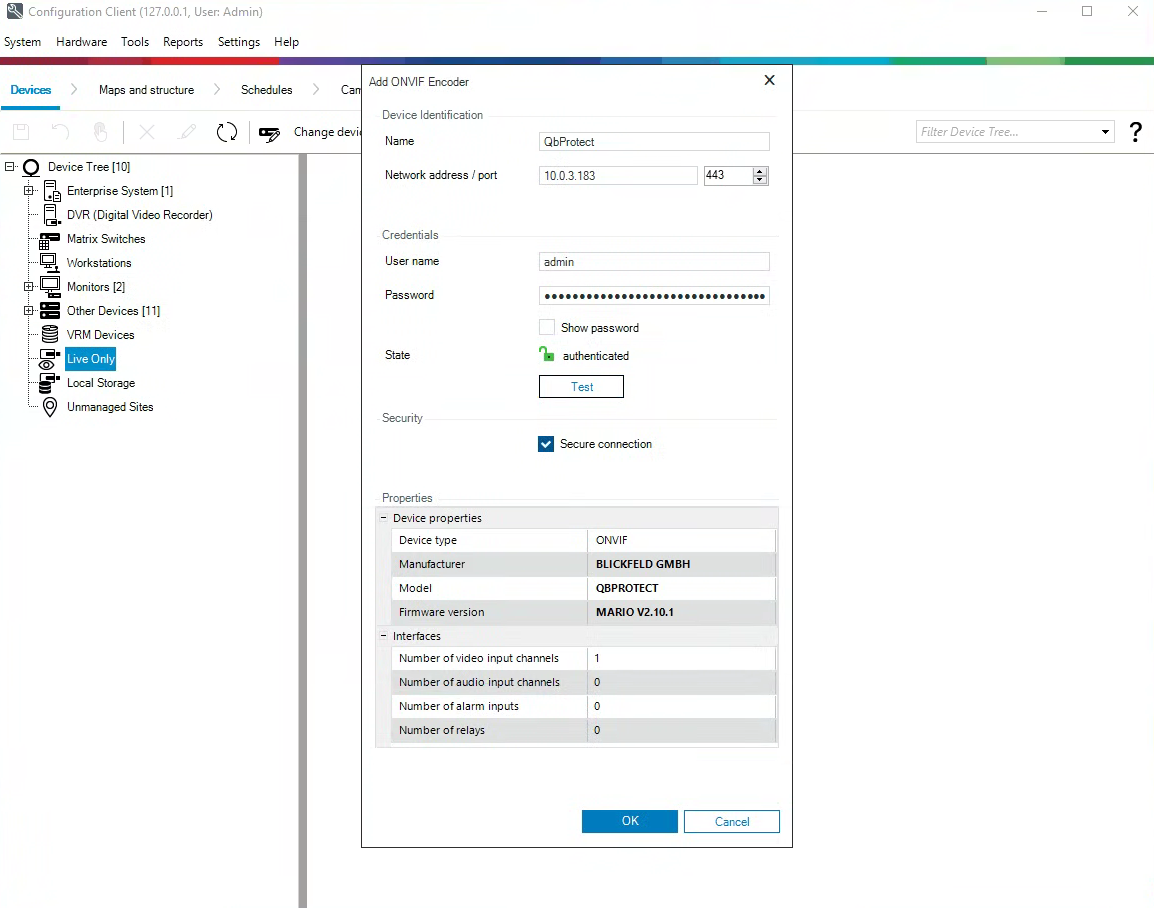1154x908 pixels.
Task: Click the Workstations icon in tree
Action: tap(49, 263)
